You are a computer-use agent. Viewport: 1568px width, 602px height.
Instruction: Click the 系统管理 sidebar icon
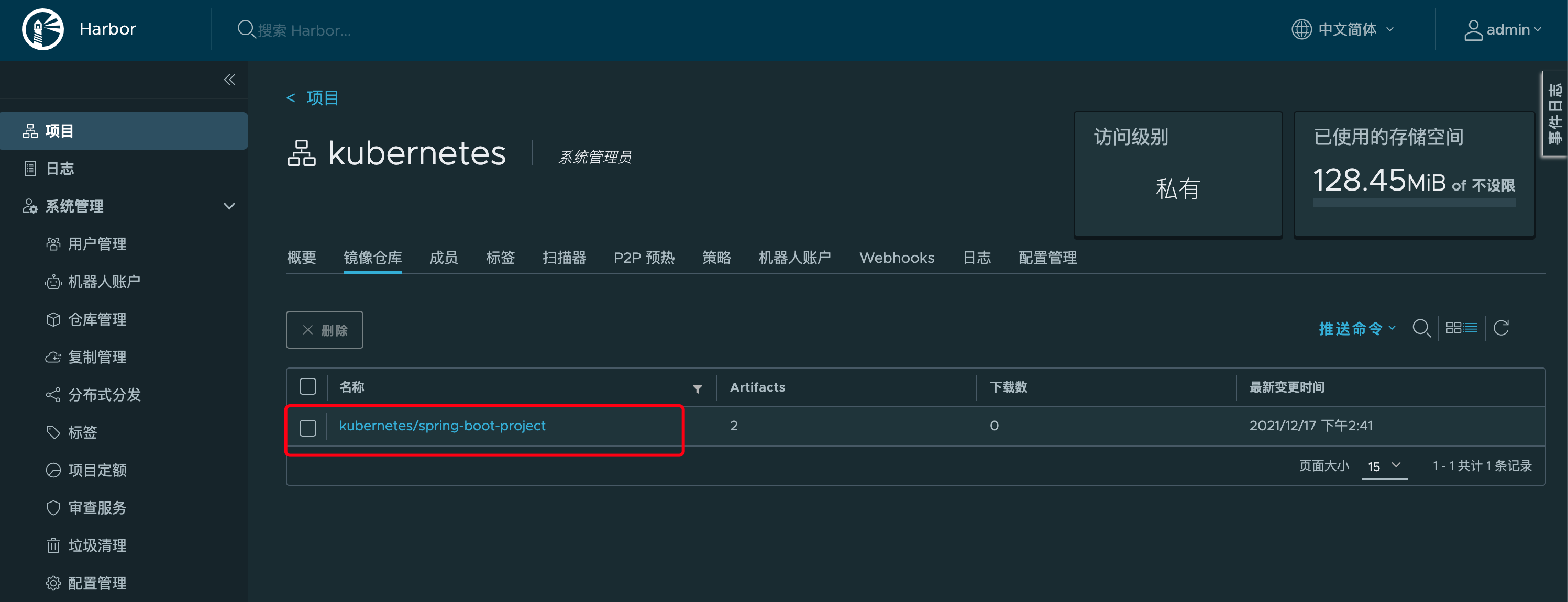click(30, 206)
